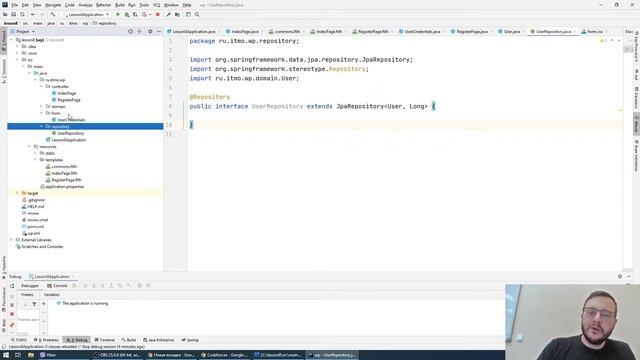The width and height of the screenshot is (640, 360).
Task: Save all using the floppy disk icon
Action: click(13, 14)
